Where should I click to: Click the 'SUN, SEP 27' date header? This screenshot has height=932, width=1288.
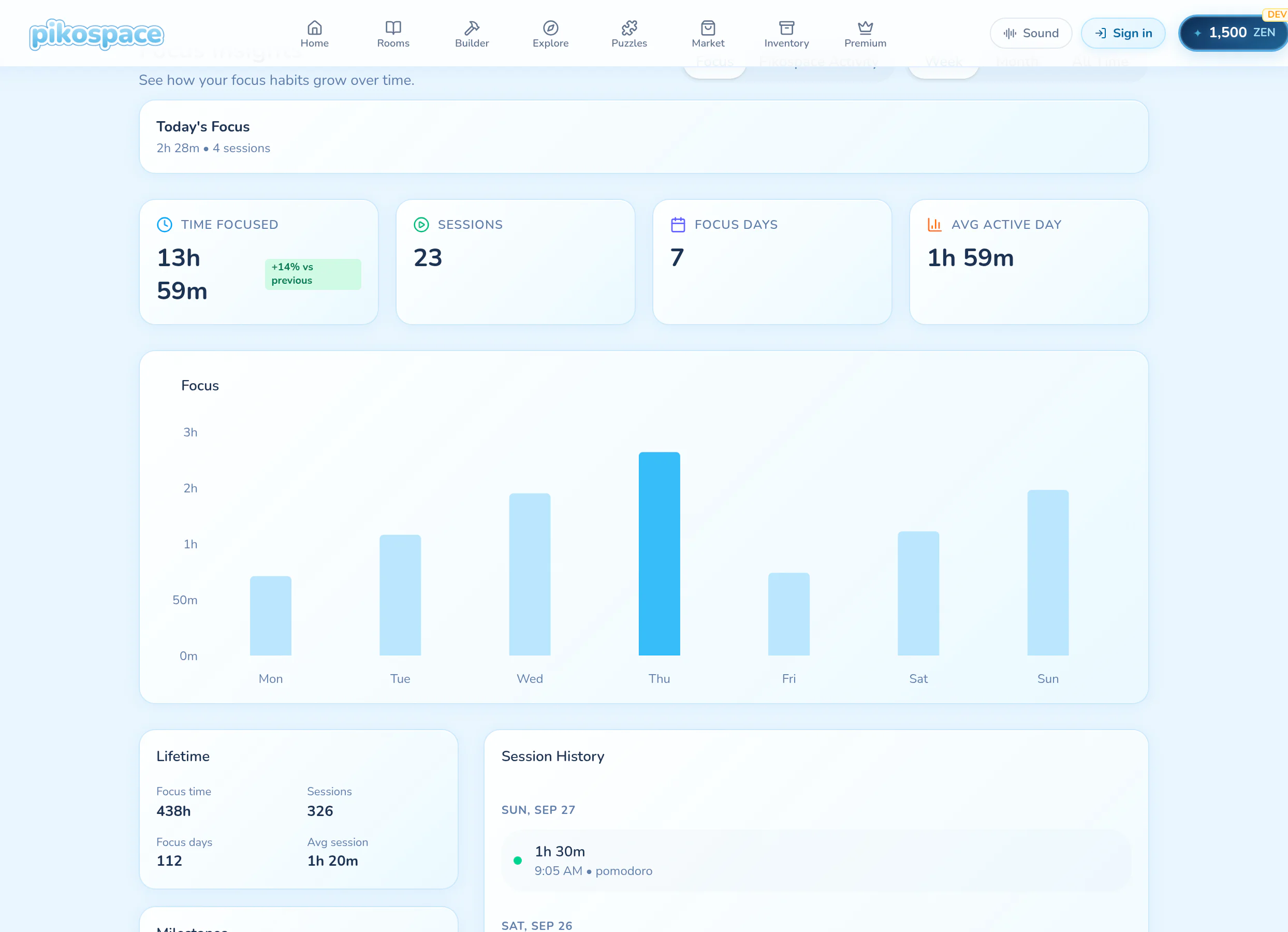pos(538,810)
